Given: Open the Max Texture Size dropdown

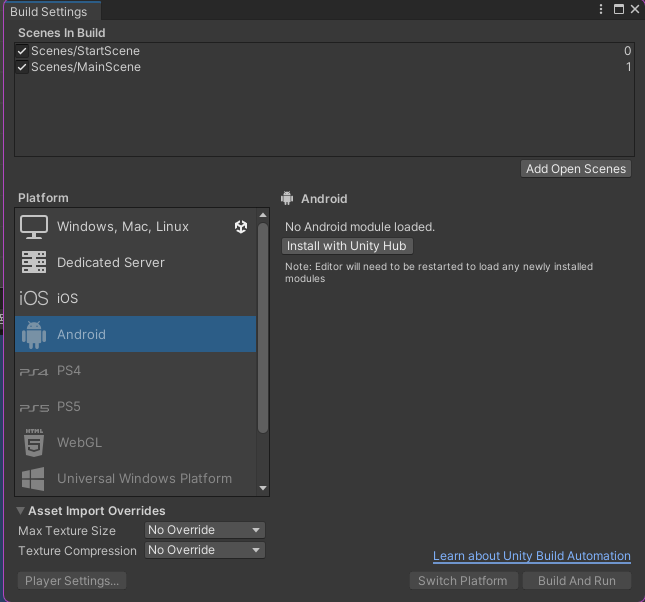Looking at the screenshot, I should [x=204, y=530].
